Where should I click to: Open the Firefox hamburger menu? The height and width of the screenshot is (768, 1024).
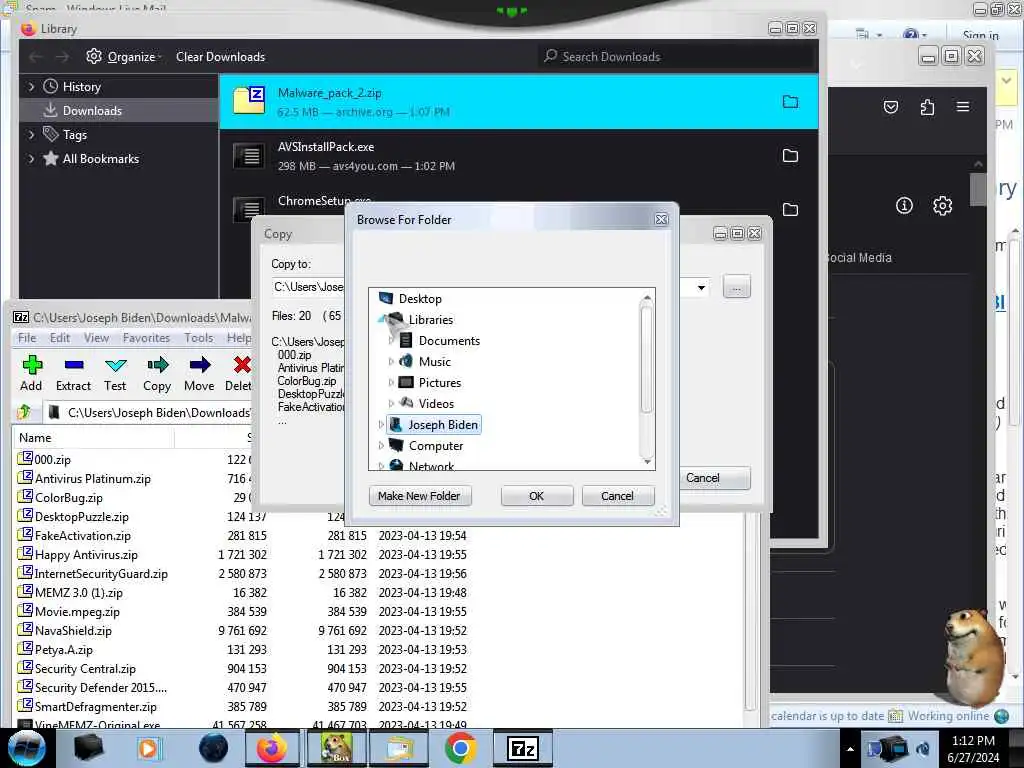(963, 106)
